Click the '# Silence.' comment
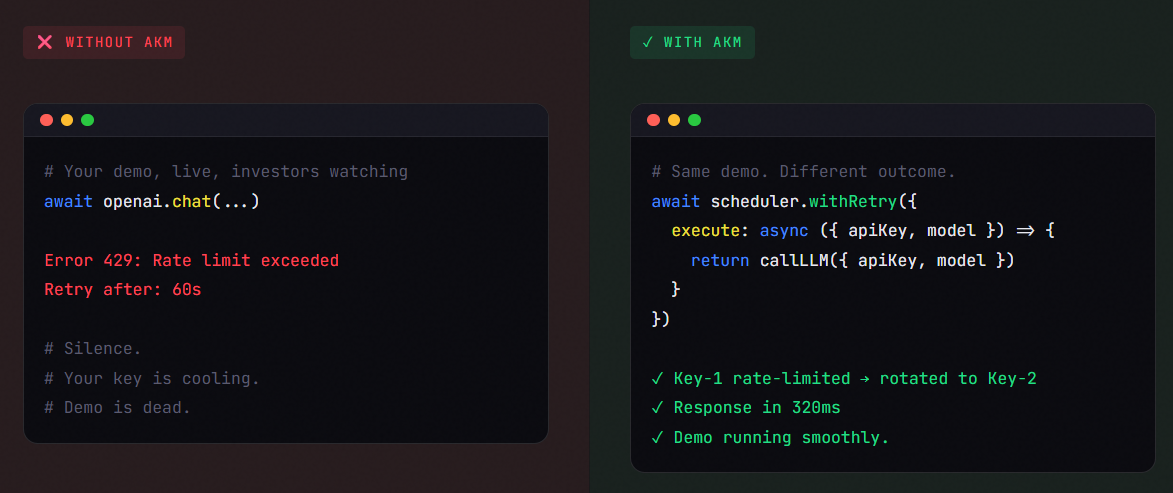 coord(93,349)
